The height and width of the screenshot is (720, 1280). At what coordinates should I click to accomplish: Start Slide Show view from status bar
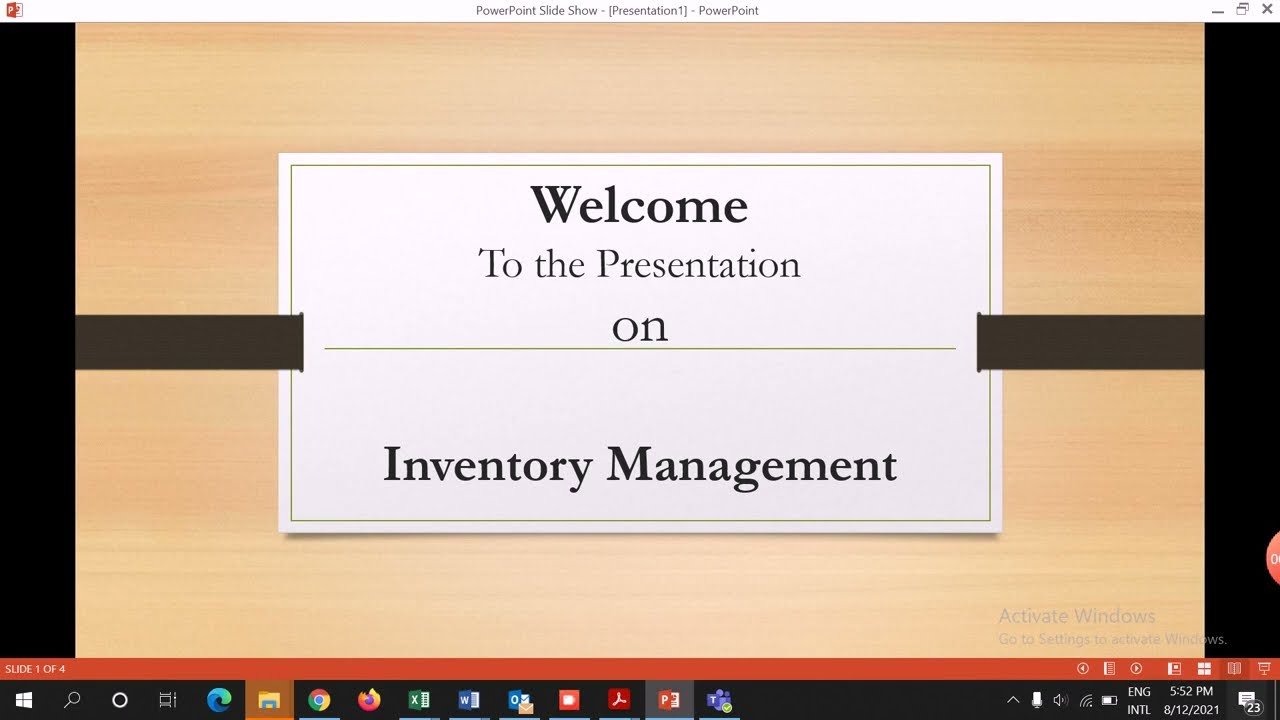point(1264,669)
